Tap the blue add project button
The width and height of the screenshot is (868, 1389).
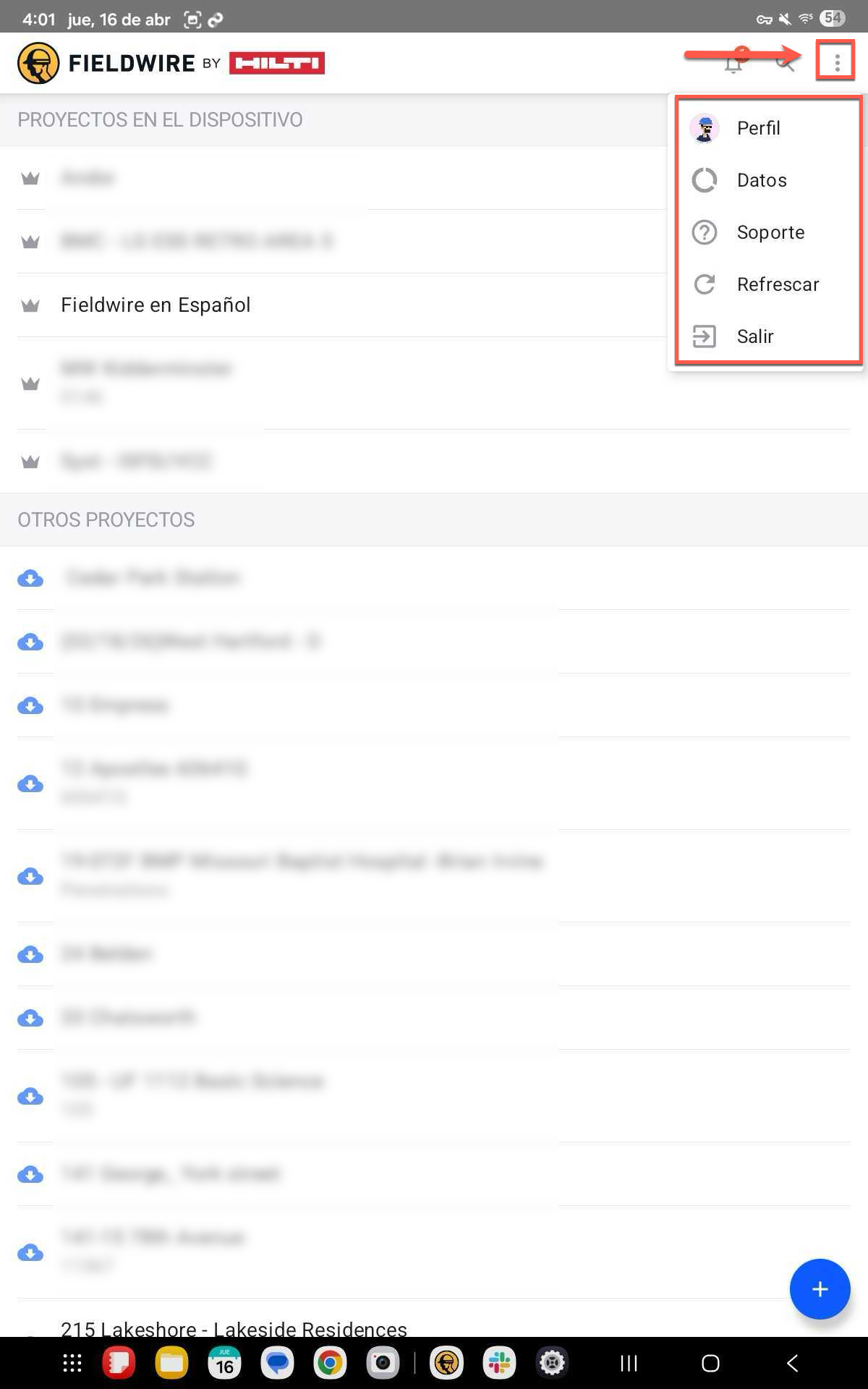tap(820, 1288)
